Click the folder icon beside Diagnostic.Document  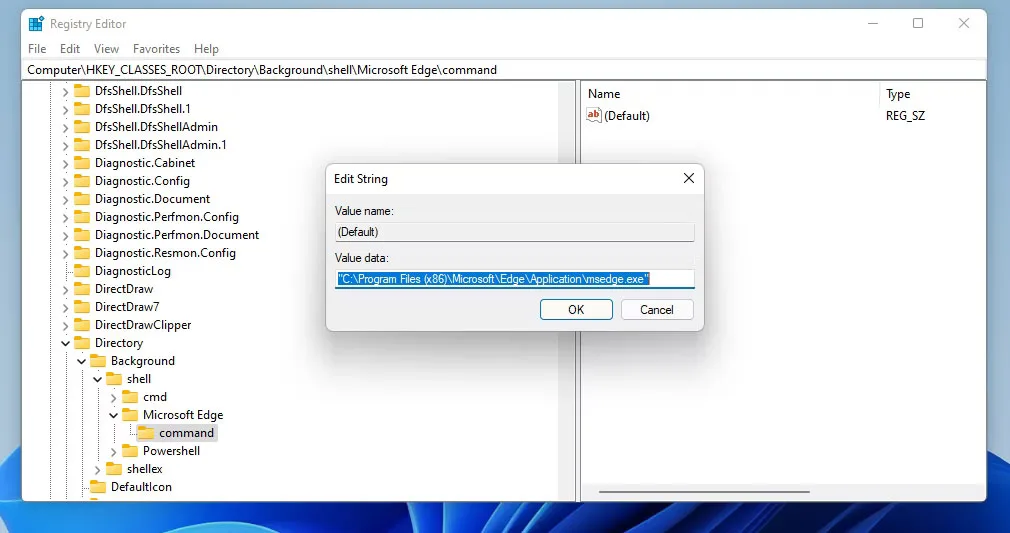pyautogui.click(x=82, y=199)
